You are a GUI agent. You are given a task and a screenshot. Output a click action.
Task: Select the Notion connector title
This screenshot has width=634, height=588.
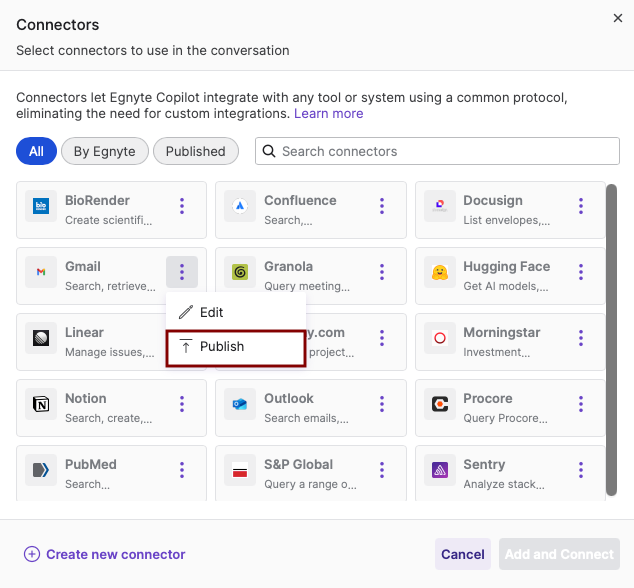click(x=86, y=398)
